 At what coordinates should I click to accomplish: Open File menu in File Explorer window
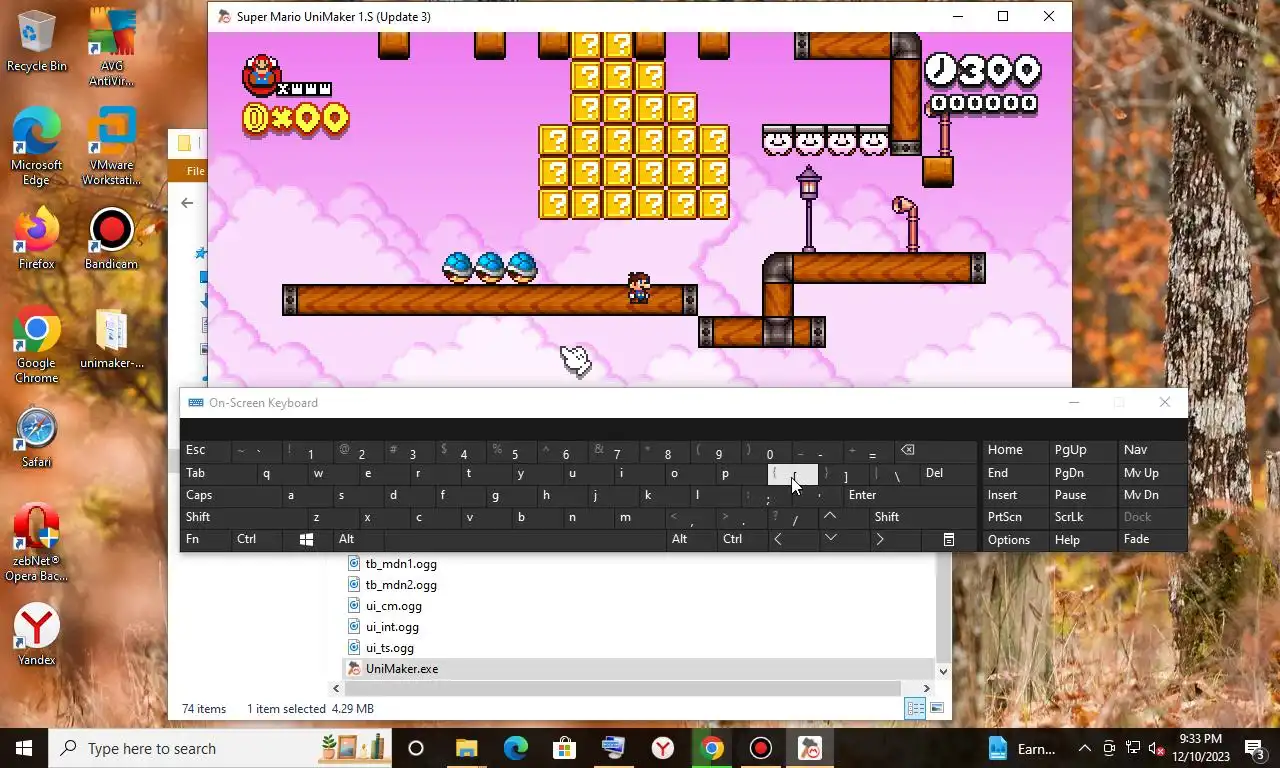point(195,171)
